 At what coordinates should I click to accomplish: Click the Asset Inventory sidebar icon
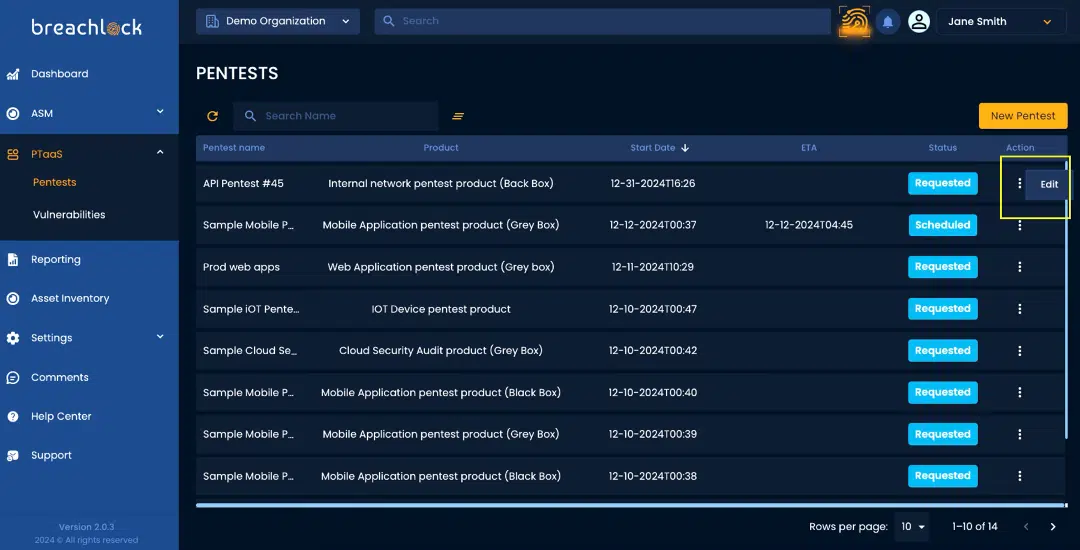click(x=12, y=299)
